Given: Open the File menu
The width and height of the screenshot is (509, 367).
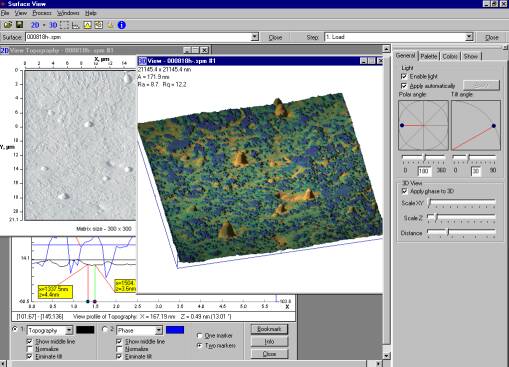Looking at the screenshot, I should pyautogui.click(x=5, y=13).
